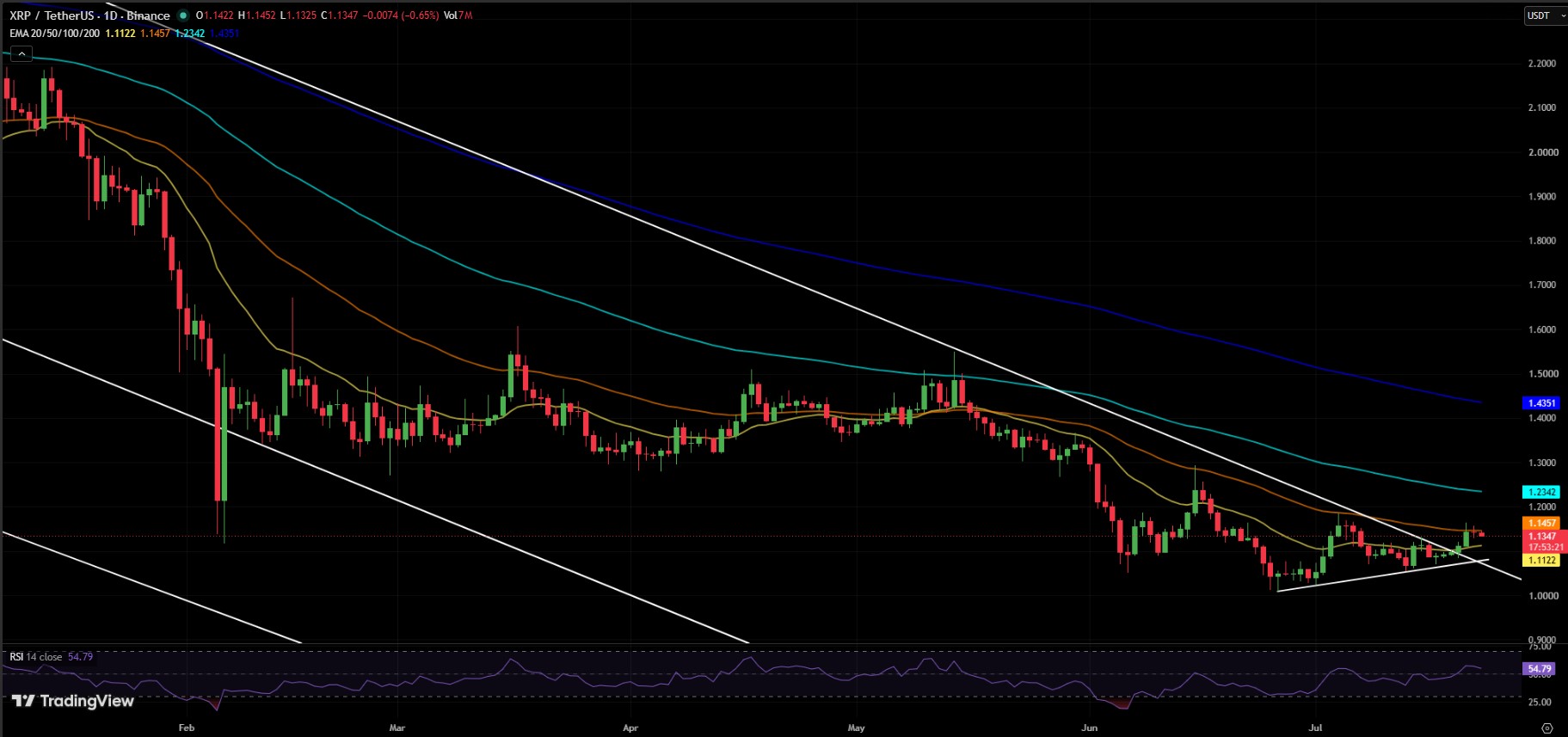
Task: Click the Feb label on time axis
Action: point(187,728)
